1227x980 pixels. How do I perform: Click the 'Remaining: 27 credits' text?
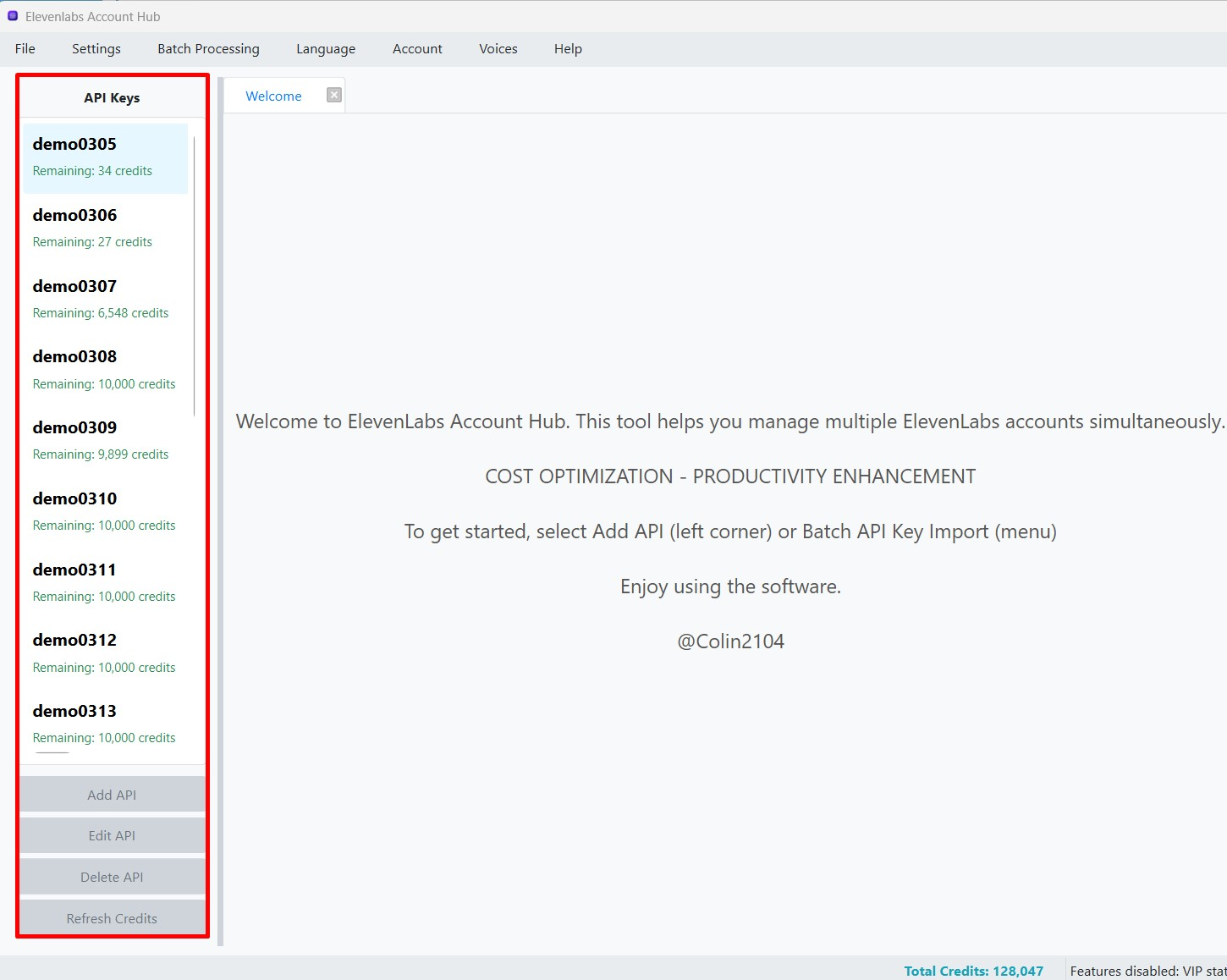[x=92, y=242]
